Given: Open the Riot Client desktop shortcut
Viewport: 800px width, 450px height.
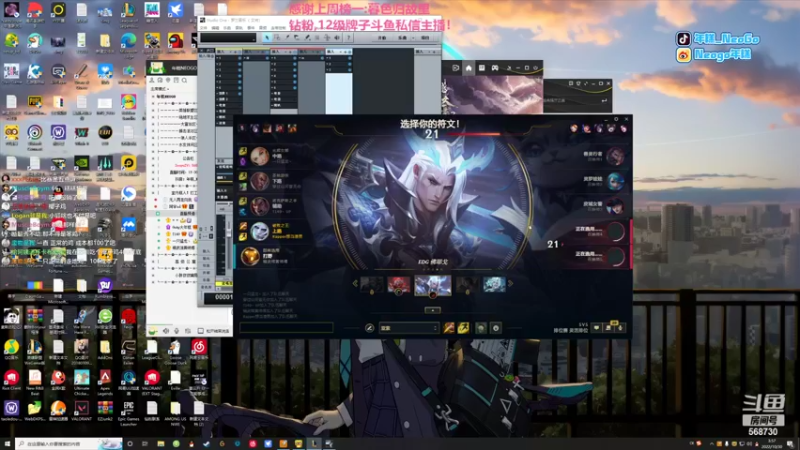Looking at the screenshot, I should 11,380.
